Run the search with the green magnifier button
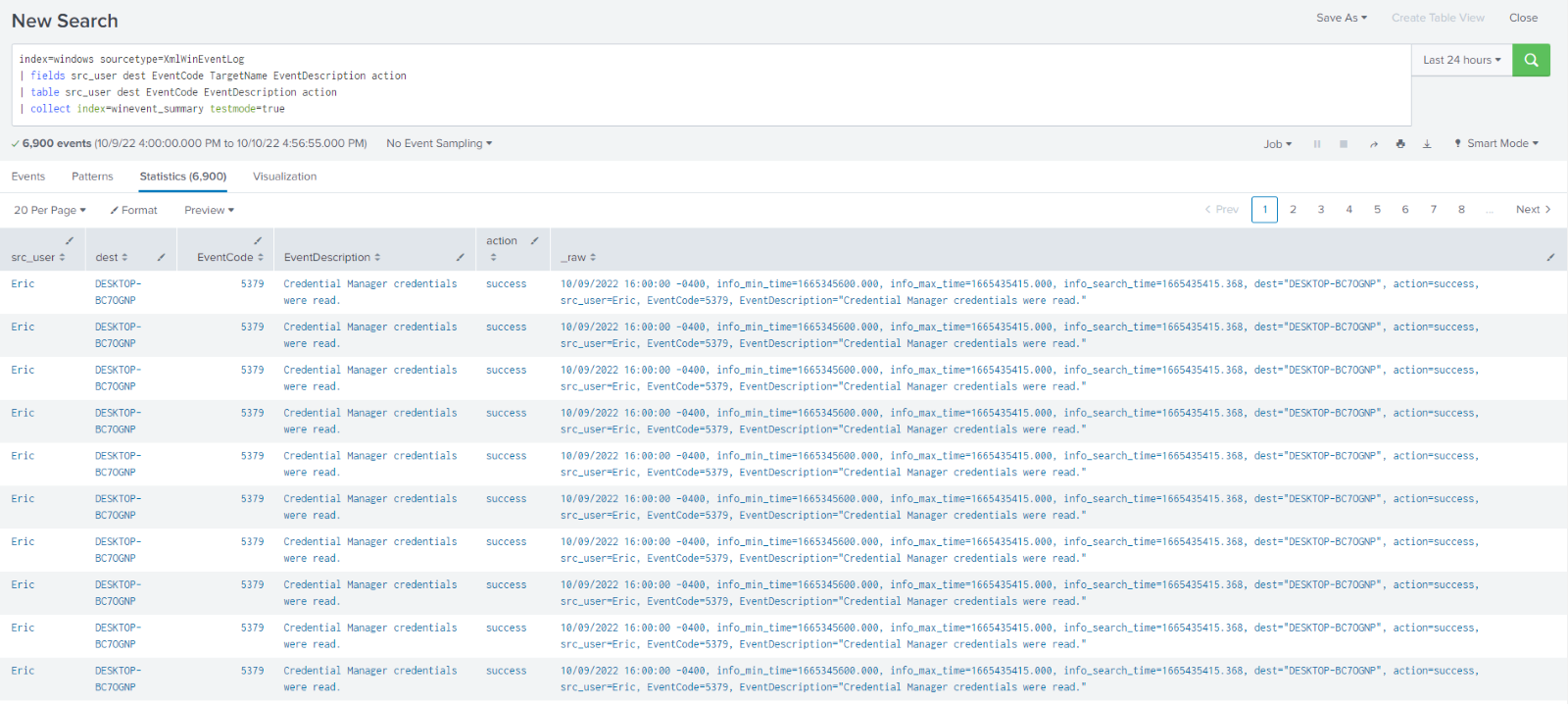The height and width of the screenshot is (704, 1568). (x=1531, y=60)
